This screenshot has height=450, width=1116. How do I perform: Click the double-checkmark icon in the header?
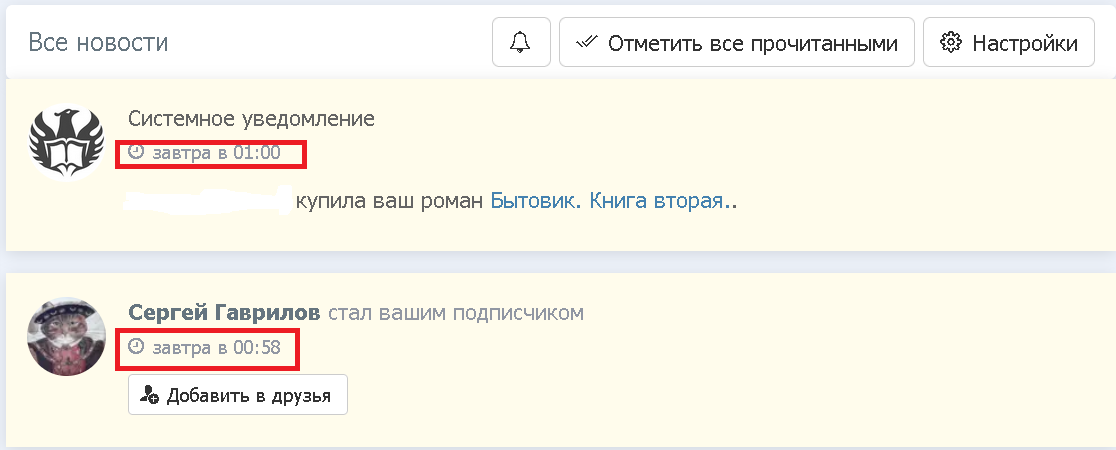pyautogui.click(x=586, y=43)
